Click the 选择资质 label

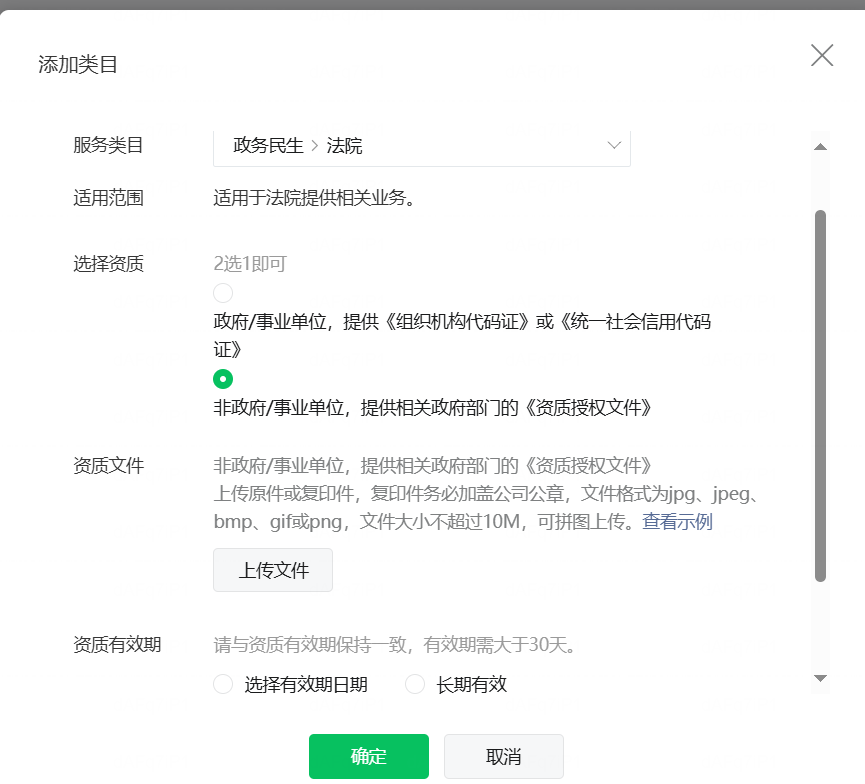[109, 264]
